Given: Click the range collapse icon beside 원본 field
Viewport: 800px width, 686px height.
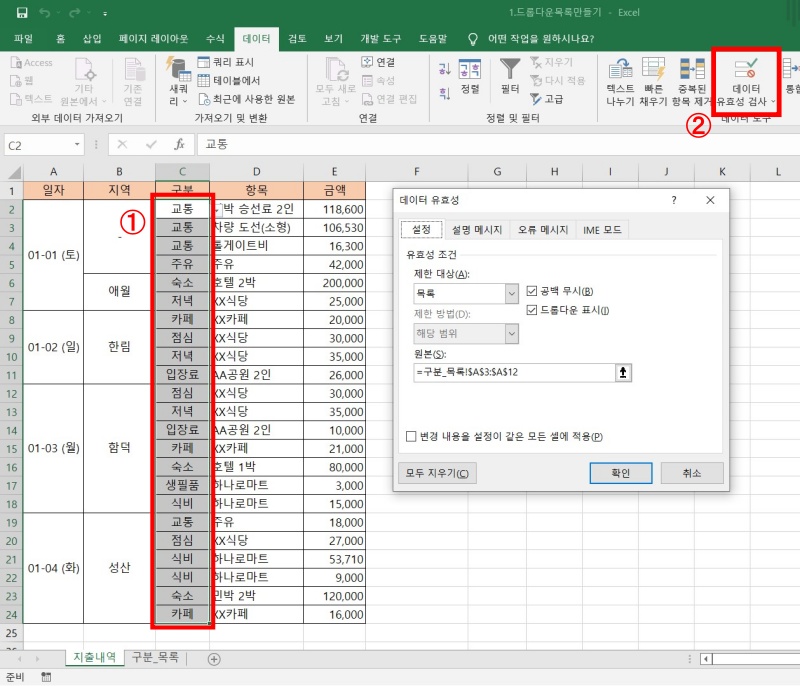Looking at the screenshot, I should [x=624, y=373].
